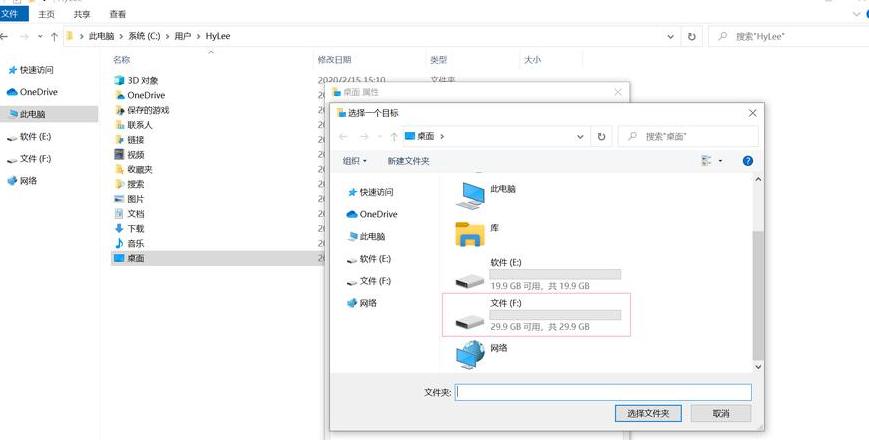Select the 库 item in the dialog
The image size is (869, 440).
pos(477,234)
